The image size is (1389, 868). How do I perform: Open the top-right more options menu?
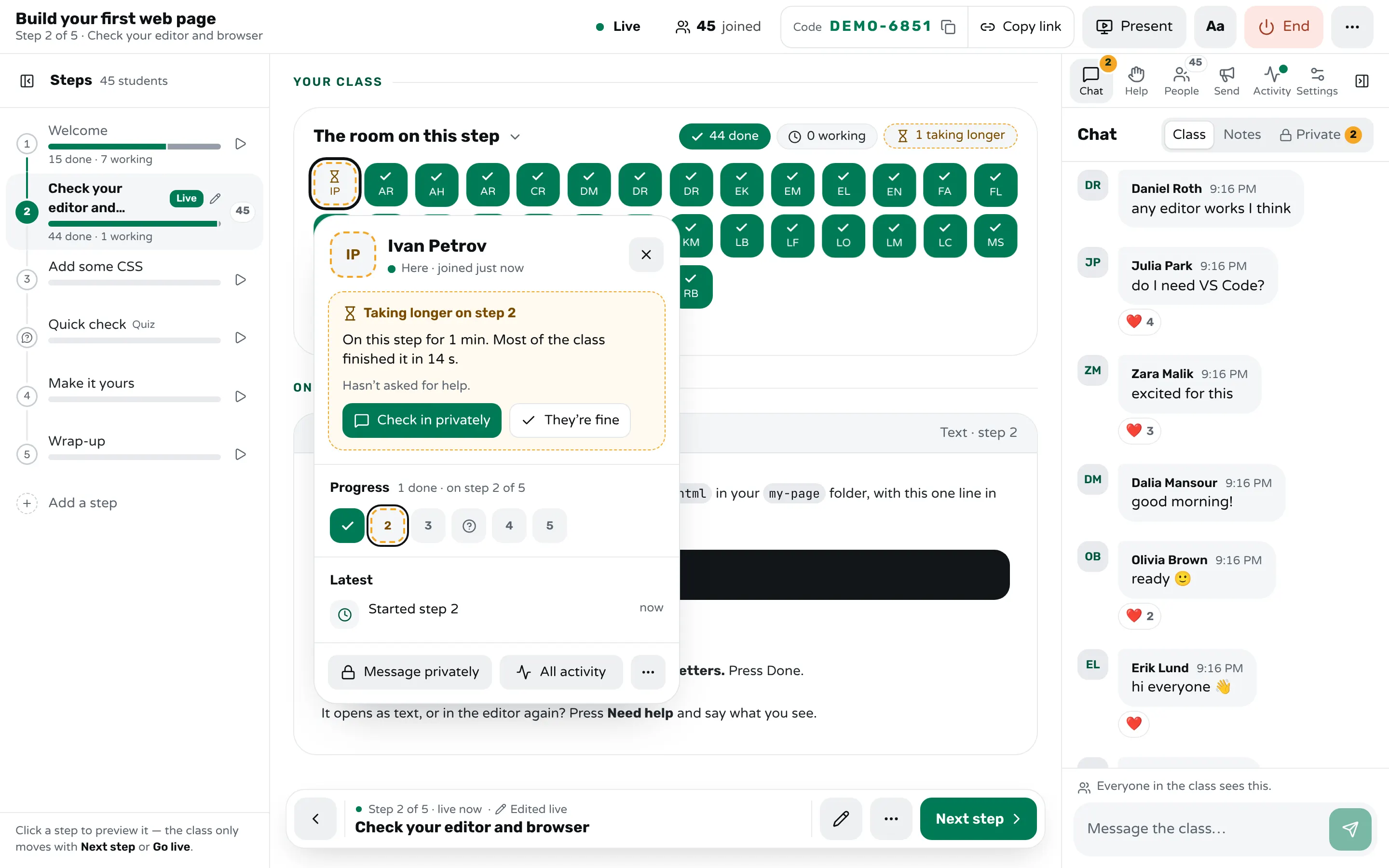1352,27
